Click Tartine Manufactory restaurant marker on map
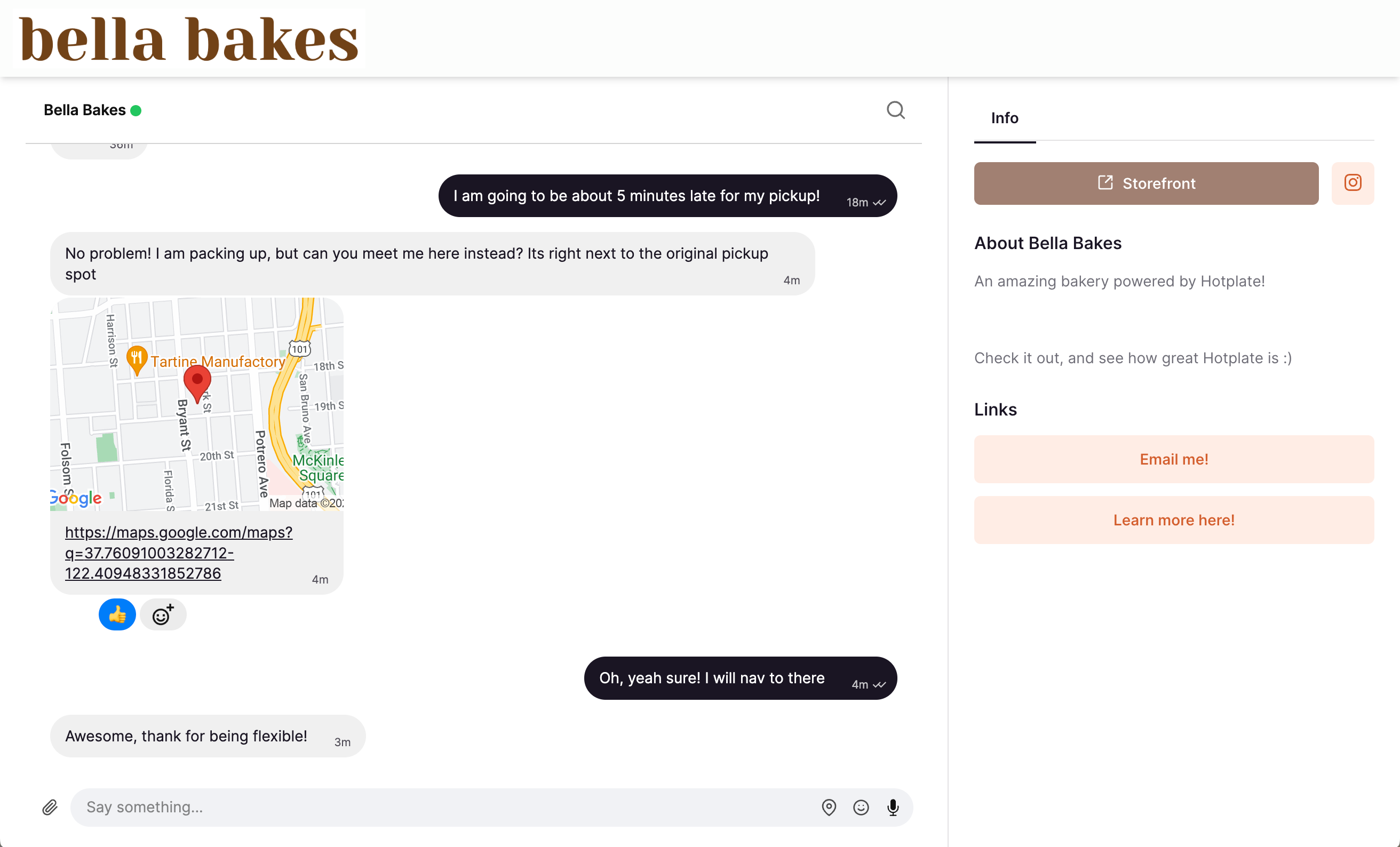1400x847 pixels. click(x=137, y=358)
